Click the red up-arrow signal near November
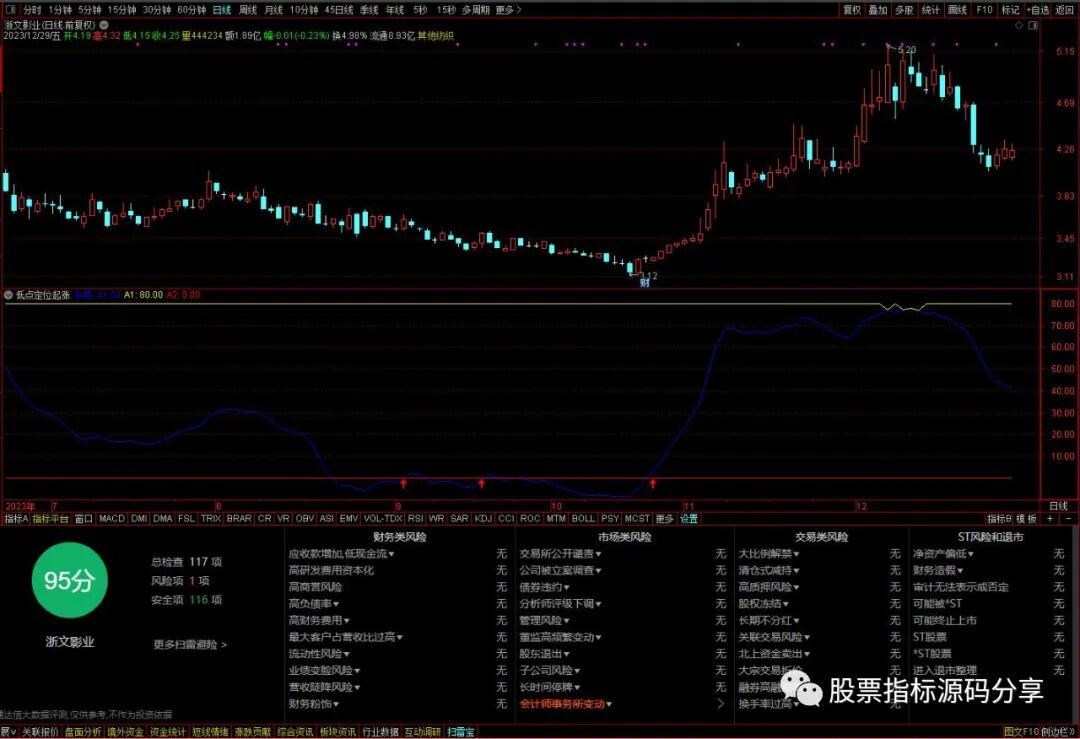The image size is (1080, 739). point(652,484)
